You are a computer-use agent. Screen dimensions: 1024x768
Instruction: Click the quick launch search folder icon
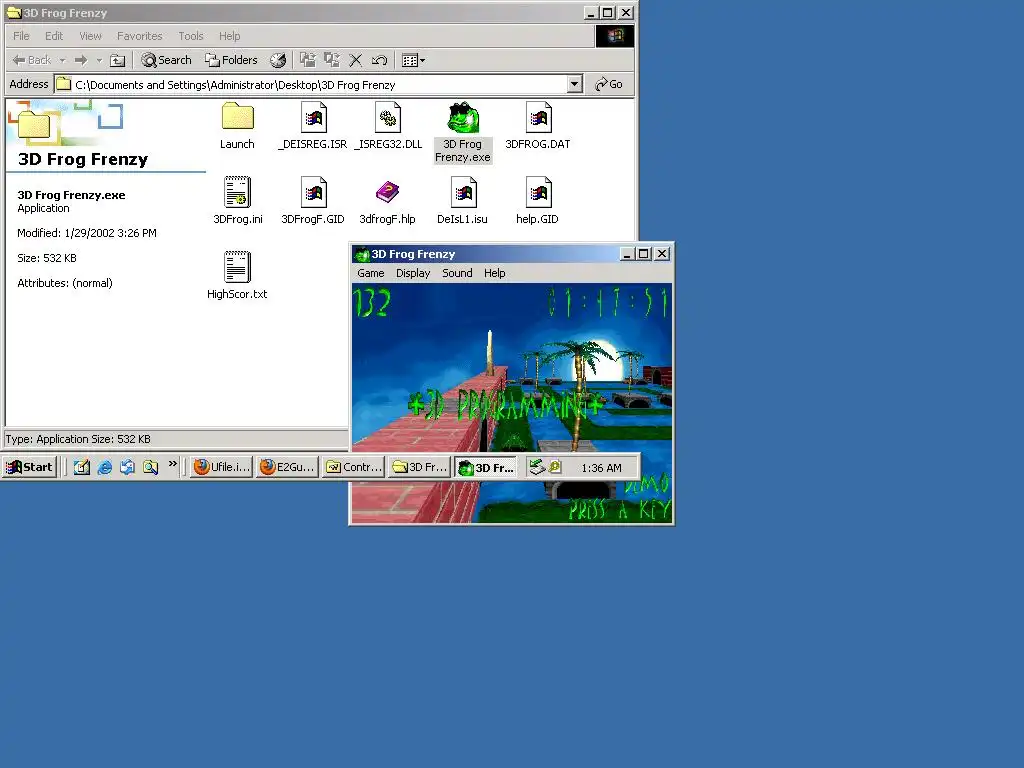coord(150,467)
